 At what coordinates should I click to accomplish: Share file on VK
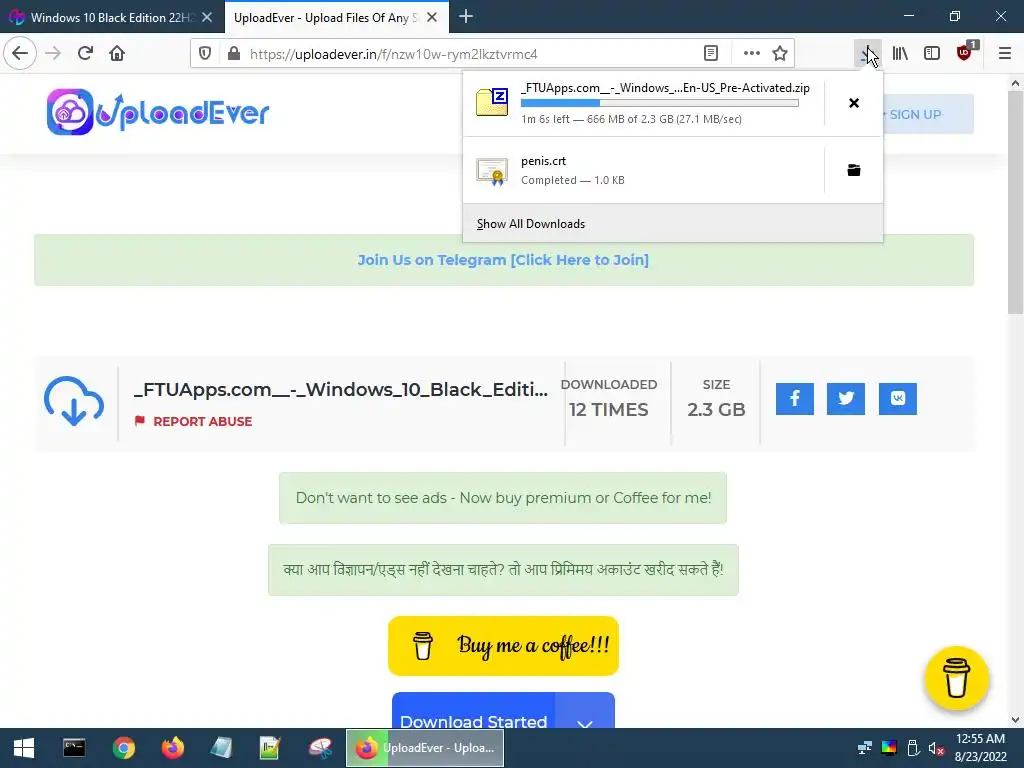point(898,398)
